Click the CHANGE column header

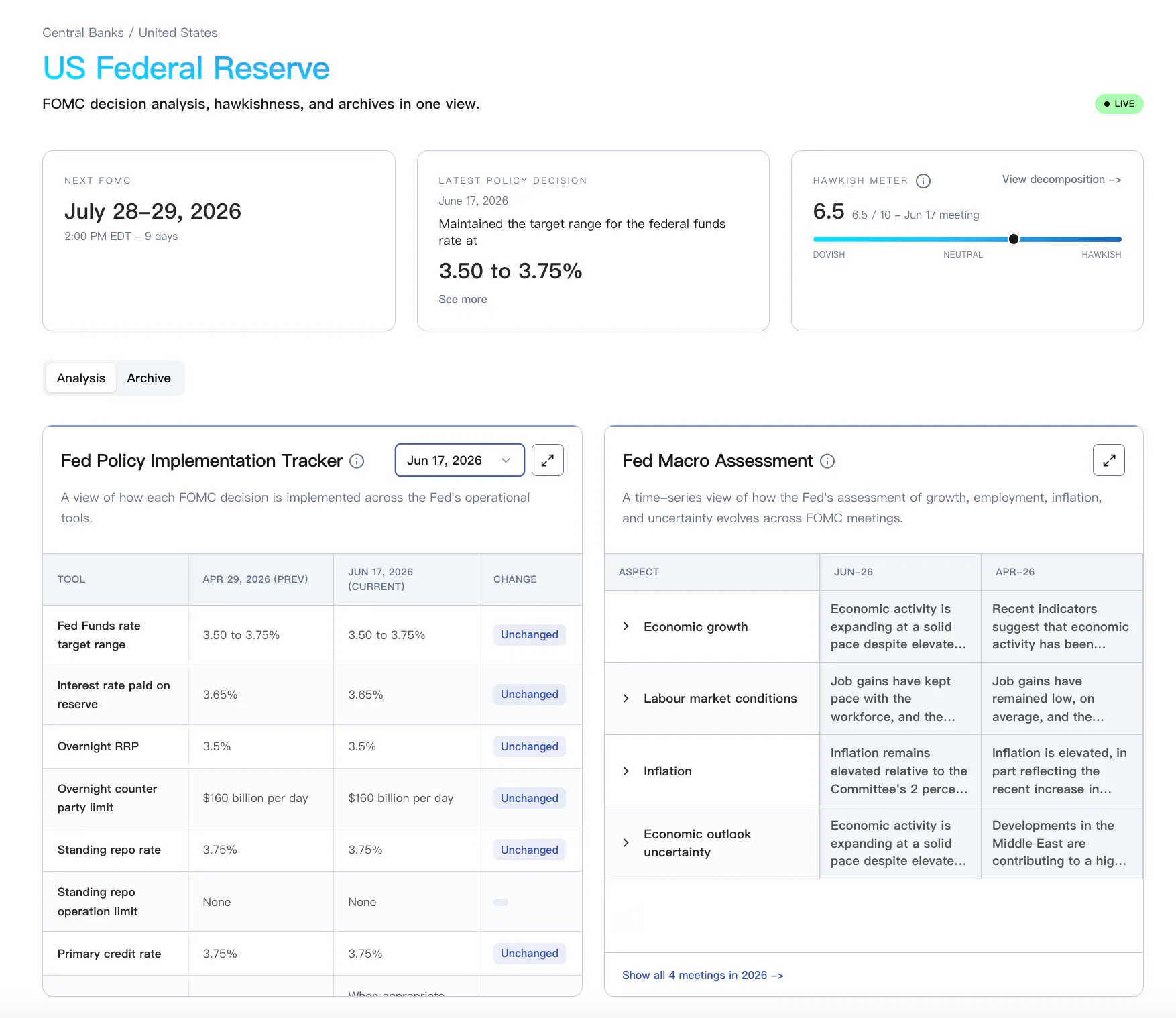[x=530, y=579]
